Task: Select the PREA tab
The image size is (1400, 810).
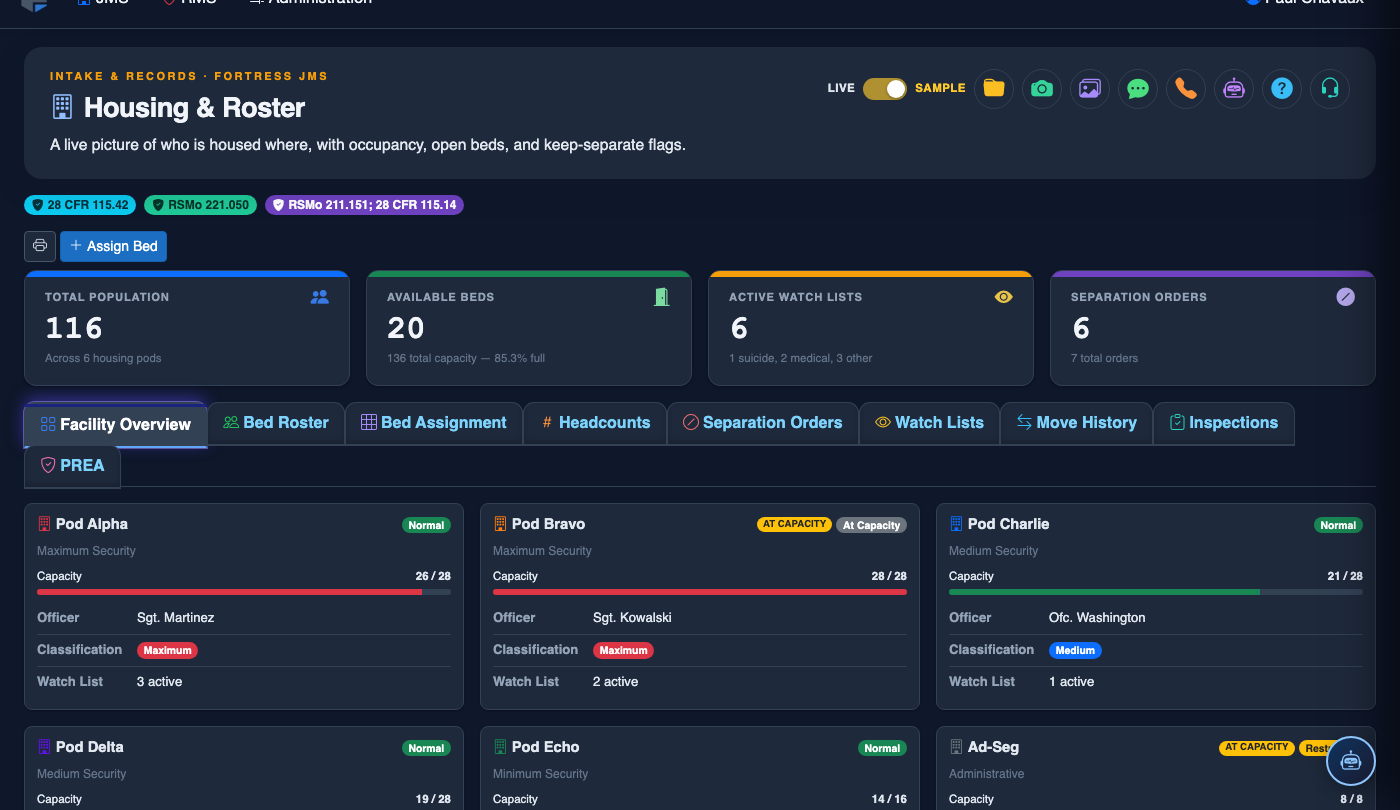Action: [x=72, y=465]
